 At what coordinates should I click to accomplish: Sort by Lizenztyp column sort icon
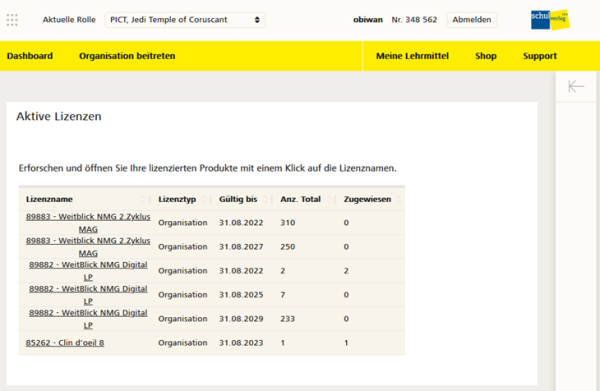pos(204,199)
